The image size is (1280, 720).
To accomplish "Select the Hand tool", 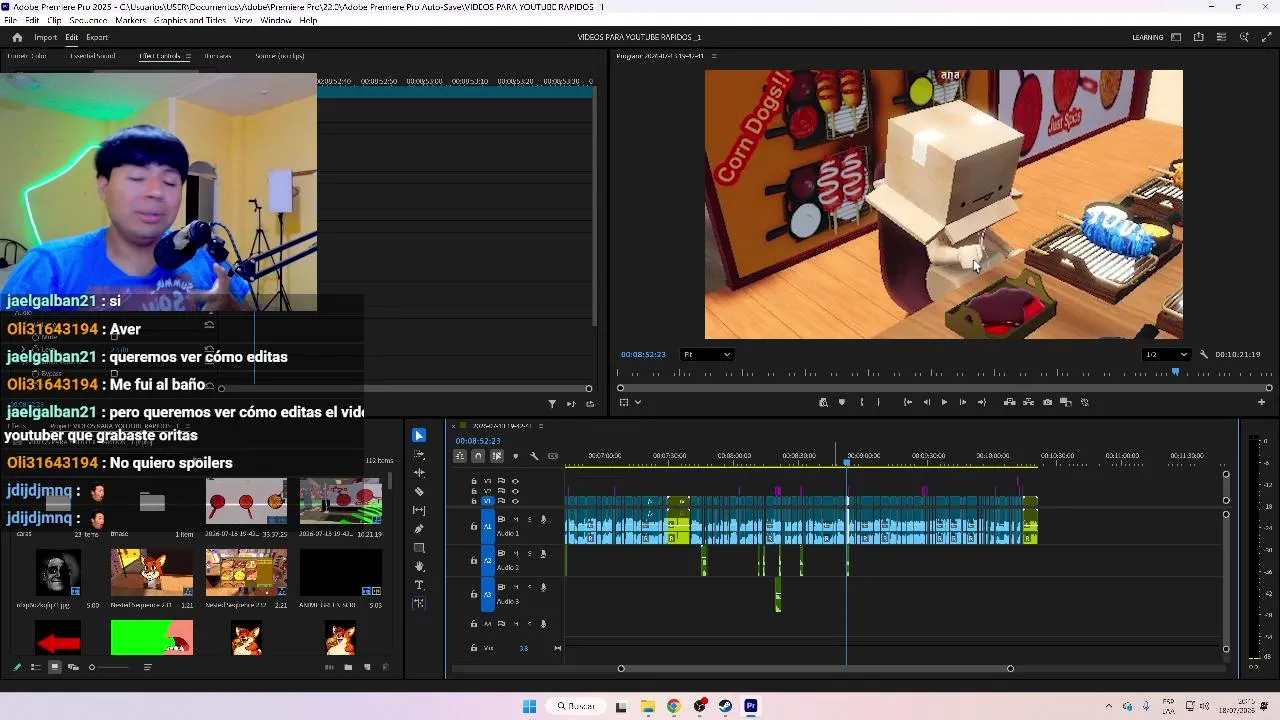I will pyautogui.click(x=419, y=566).
